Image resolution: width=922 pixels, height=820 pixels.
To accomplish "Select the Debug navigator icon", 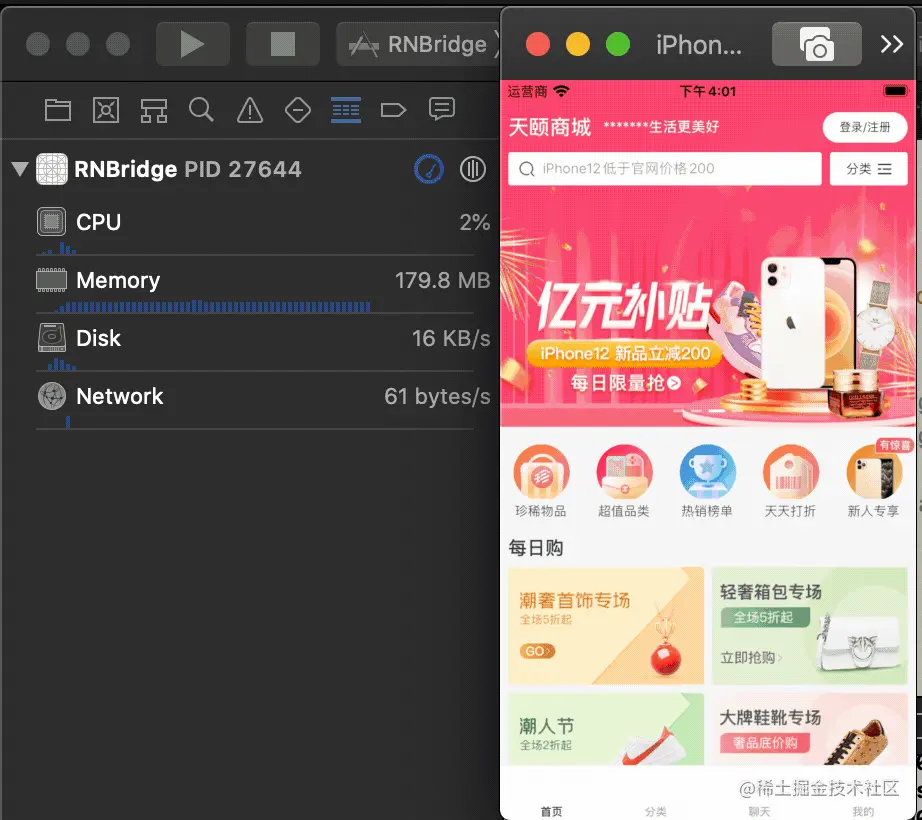I will click(346, 110).
